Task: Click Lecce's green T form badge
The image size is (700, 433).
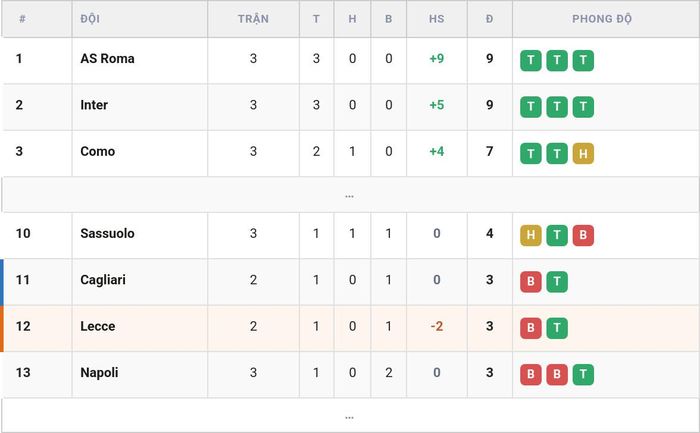Action: tap(557, 328)
